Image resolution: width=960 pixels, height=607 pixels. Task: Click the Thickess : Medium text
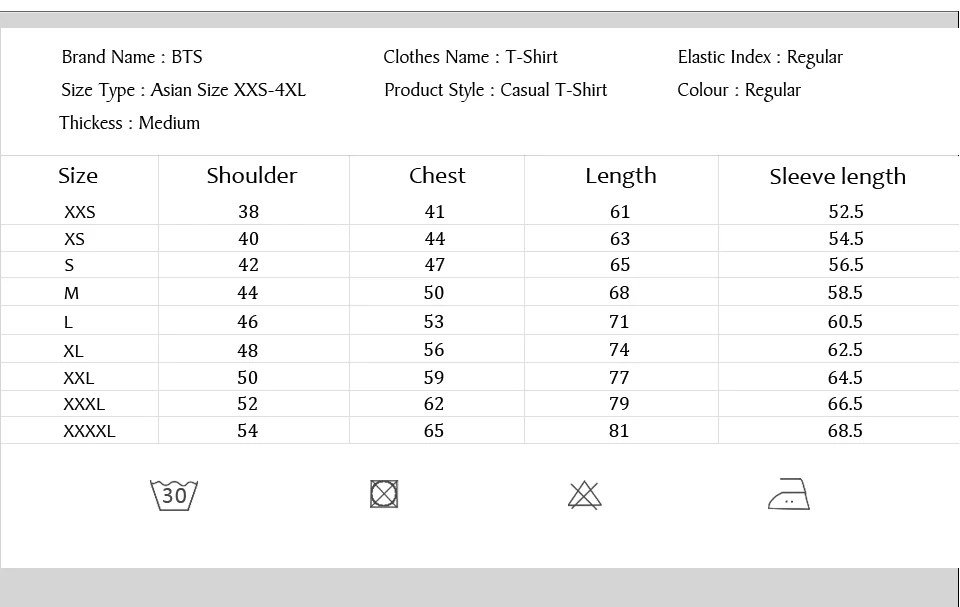click(129, 123)
